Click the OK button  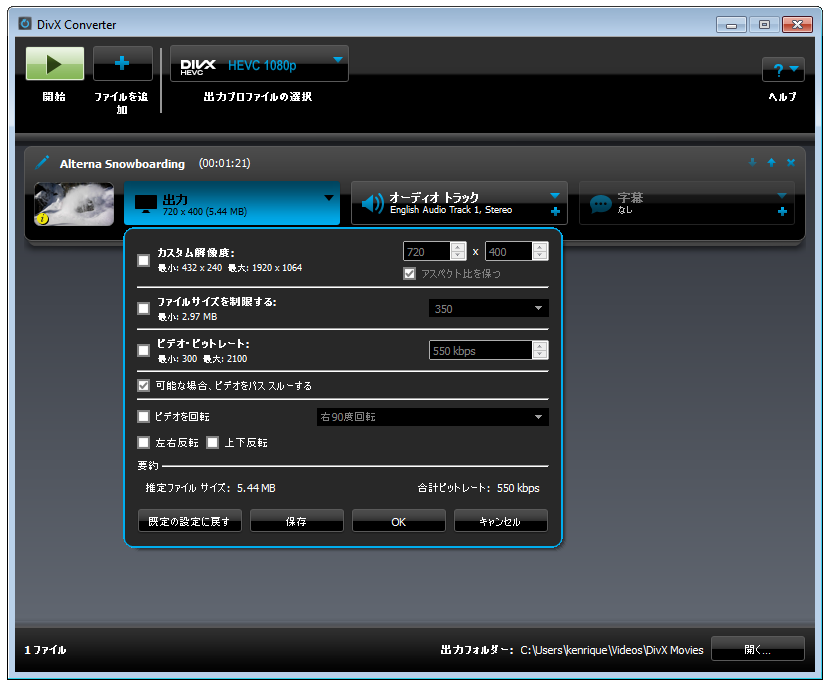(399, 521)
